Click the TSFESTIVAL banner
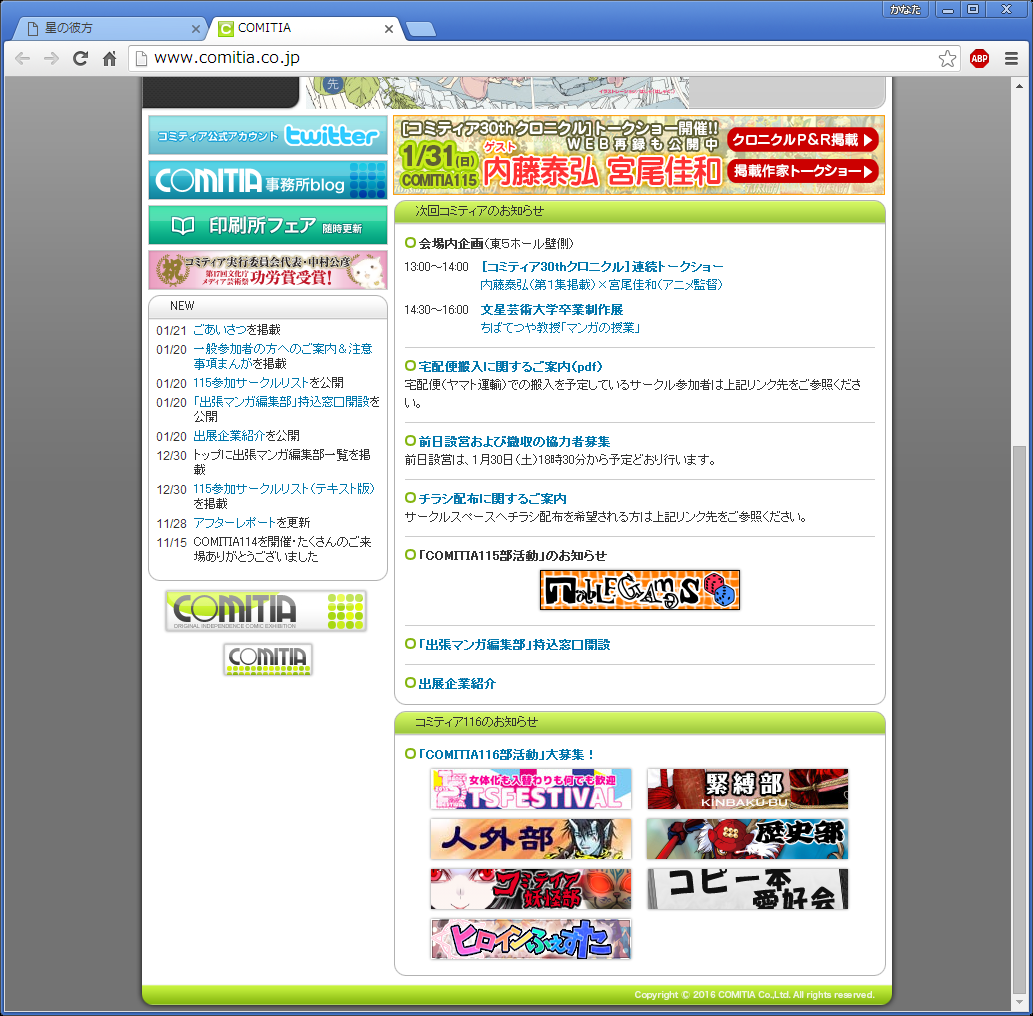 pos(530,789)
